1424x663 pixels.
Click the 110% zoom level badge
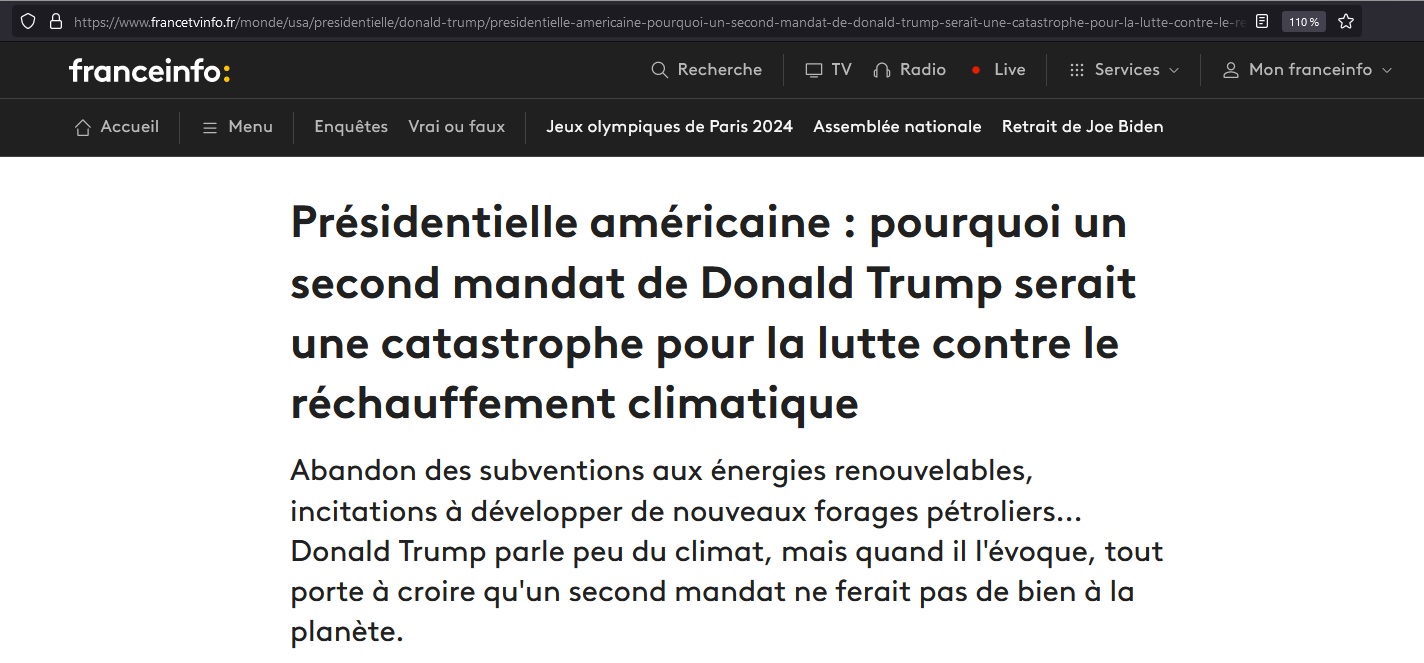(x=1303, y=21)
